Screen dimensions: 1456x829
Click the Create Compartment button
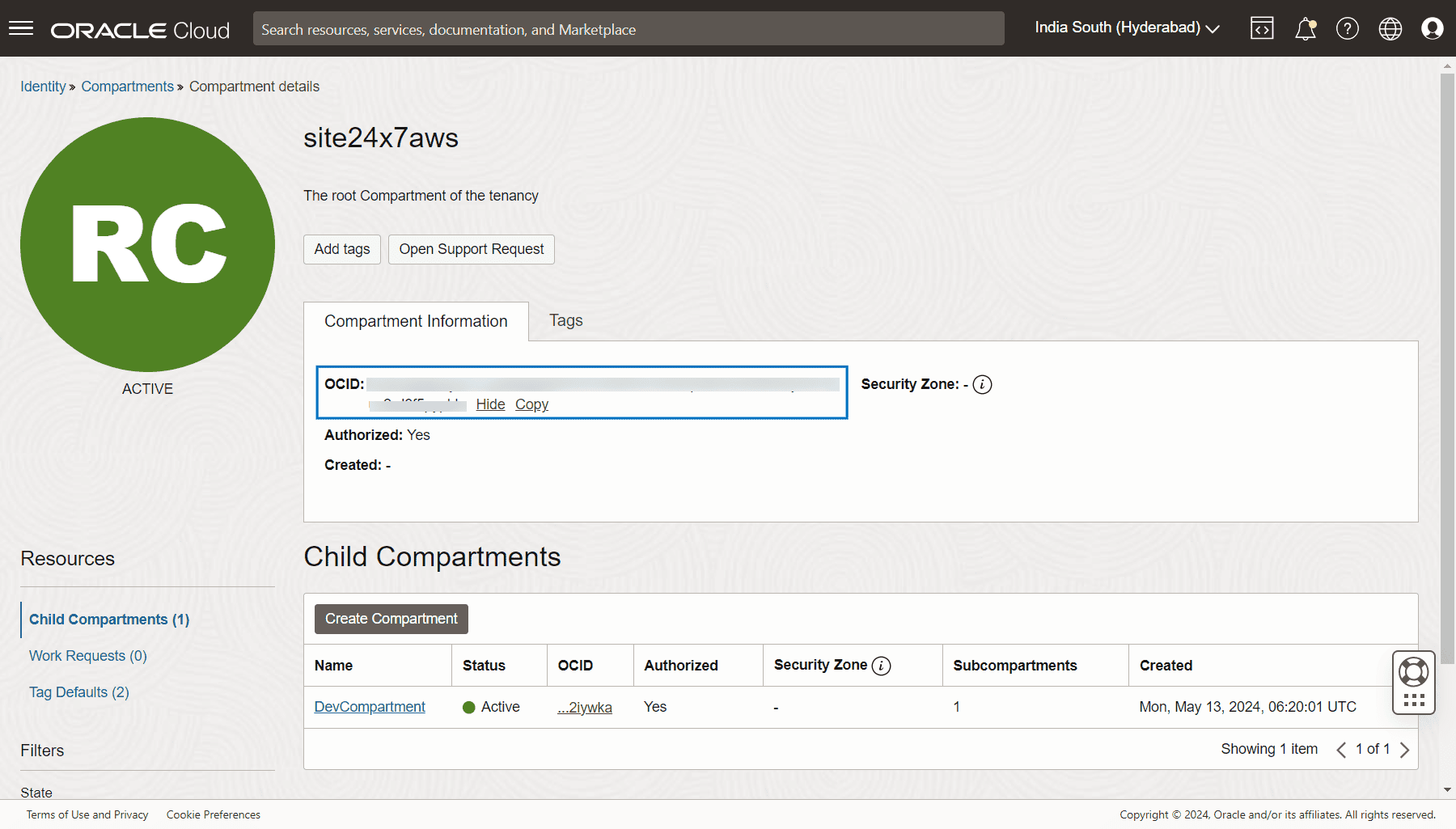click(391, 619)
